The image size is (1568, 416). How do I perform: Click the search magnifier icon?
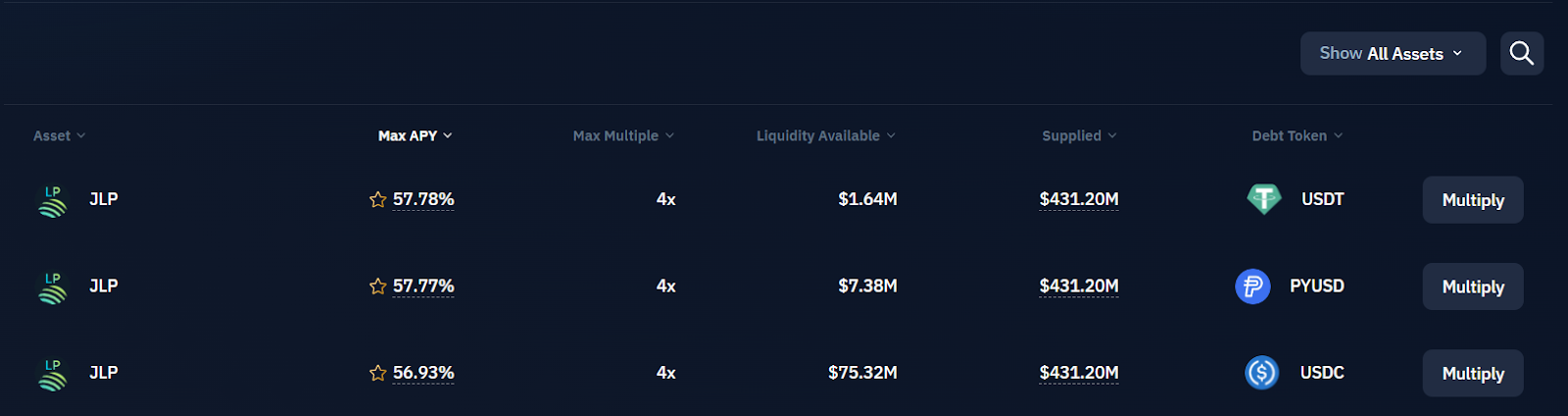(x=1521, y=53)
